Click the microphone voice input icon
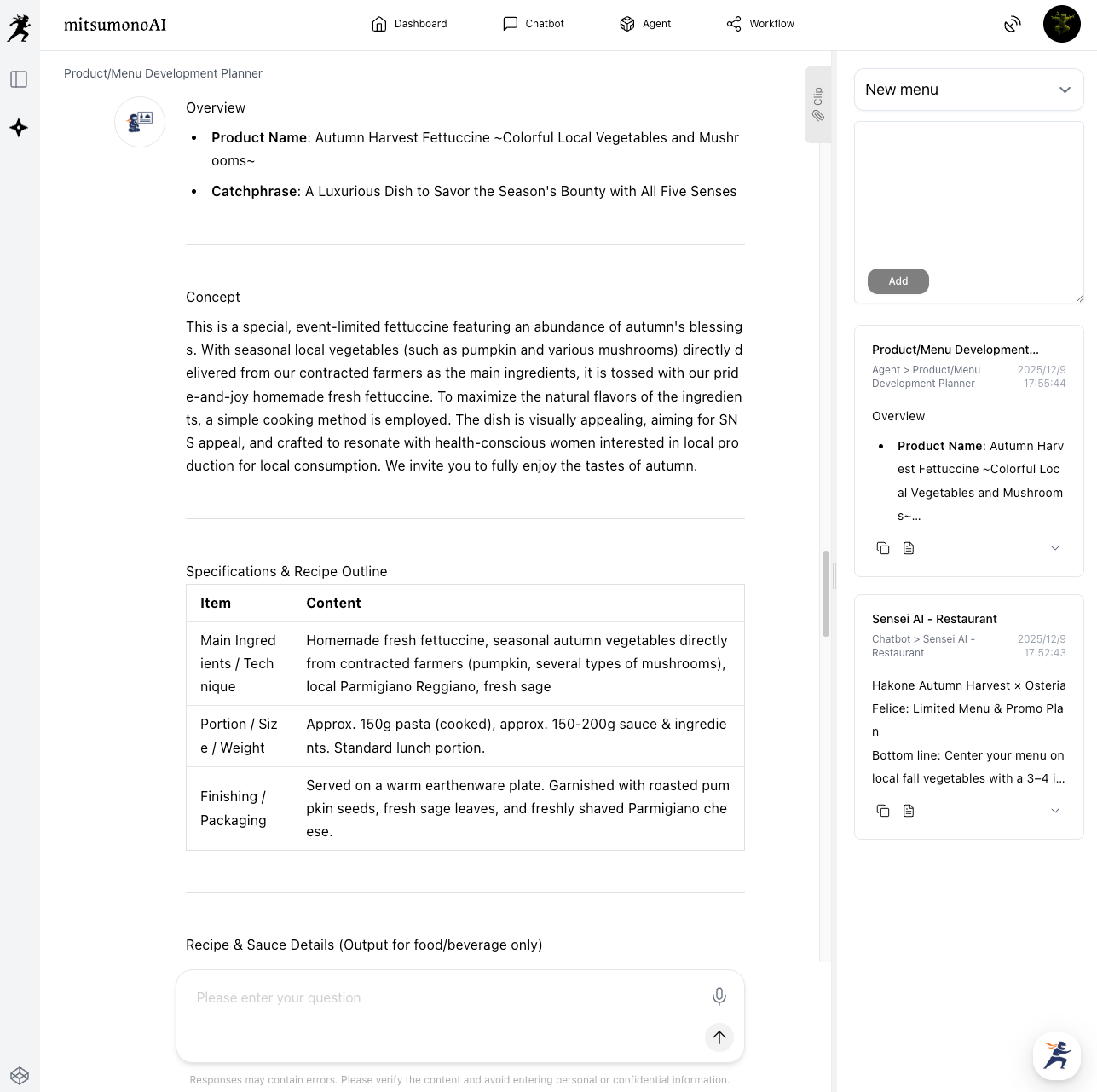Screen dimensions: 1097x1092 pos(719,996)
